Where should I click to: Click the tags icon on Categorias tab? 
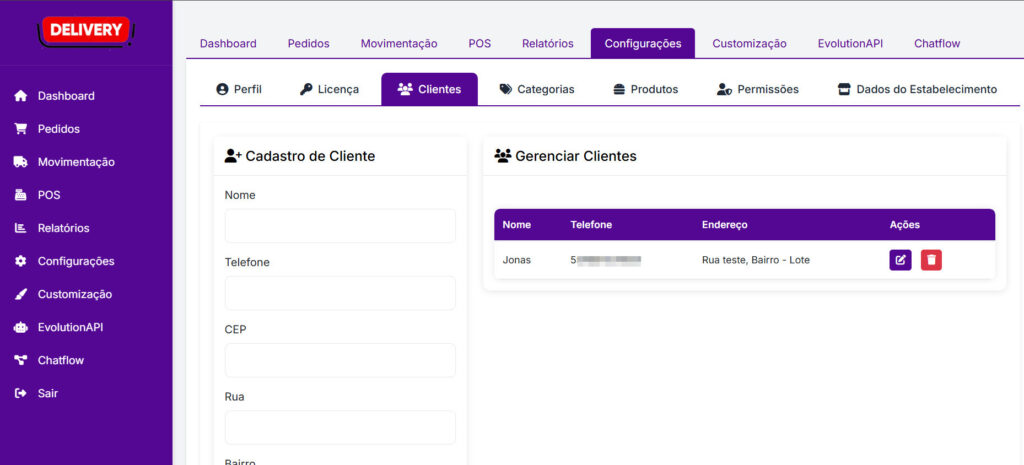(505, 89)
